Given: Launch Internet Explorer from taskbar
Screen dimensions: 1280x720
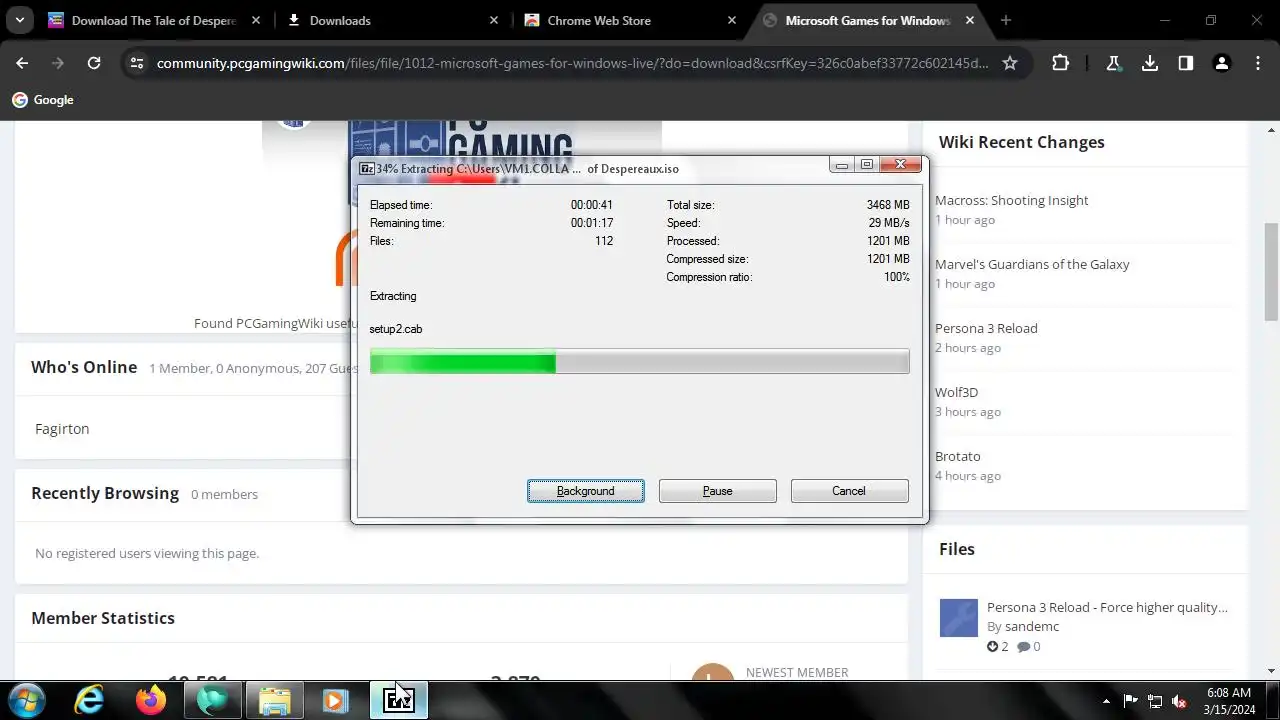Looking at the screenshot, I should coord(90,700).
